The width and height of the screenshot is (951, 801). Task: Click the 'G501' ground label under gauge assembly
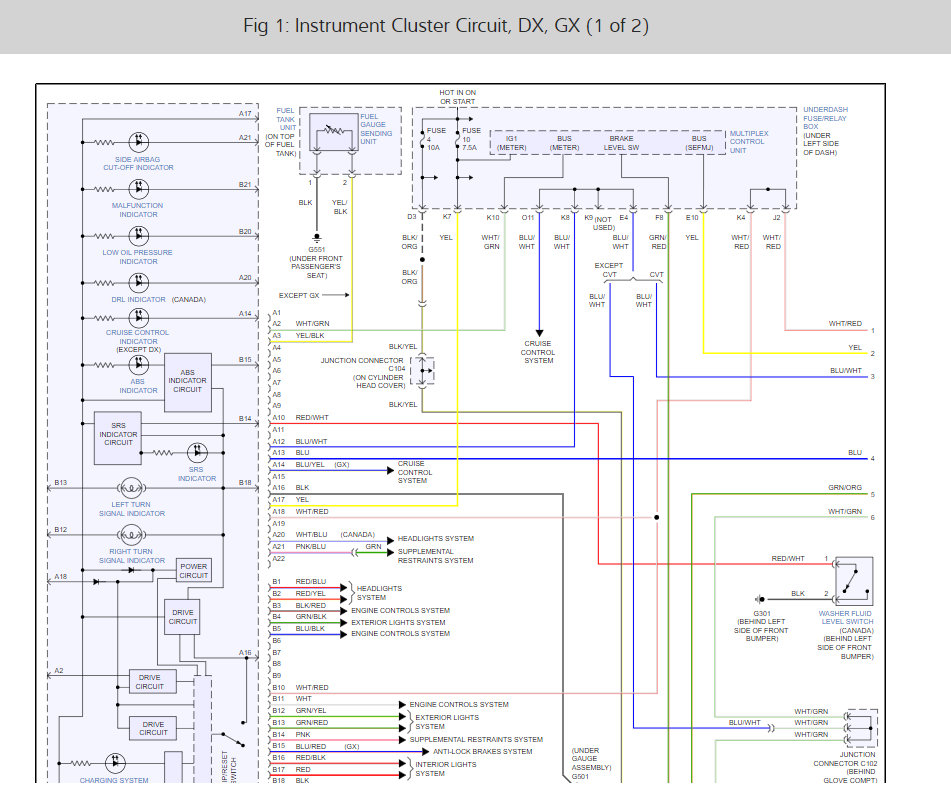pyautogui.click(x=580, y=776)
